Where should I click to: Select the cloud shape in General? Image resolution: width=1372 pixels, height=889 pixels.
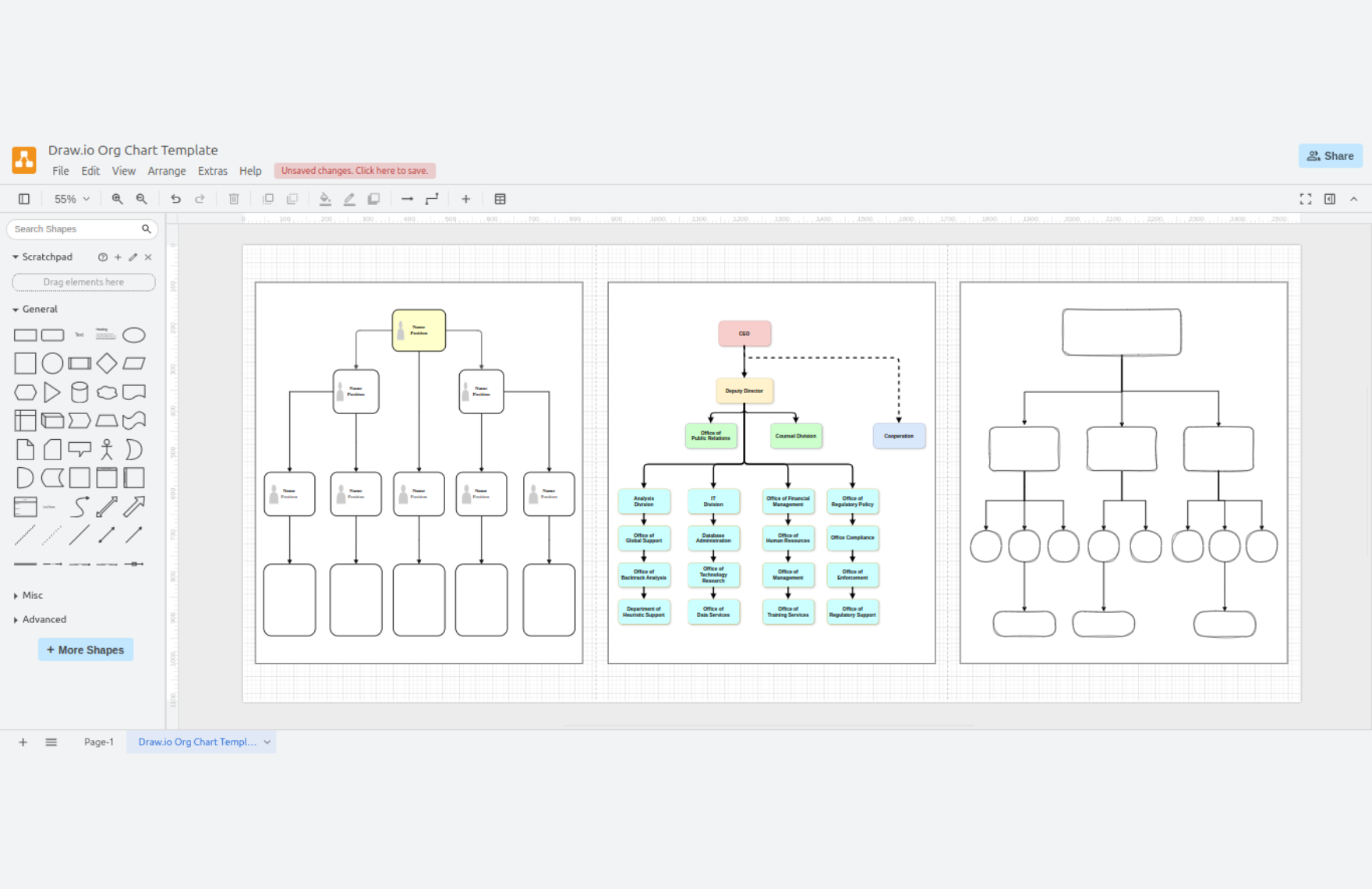click(107, 392)
